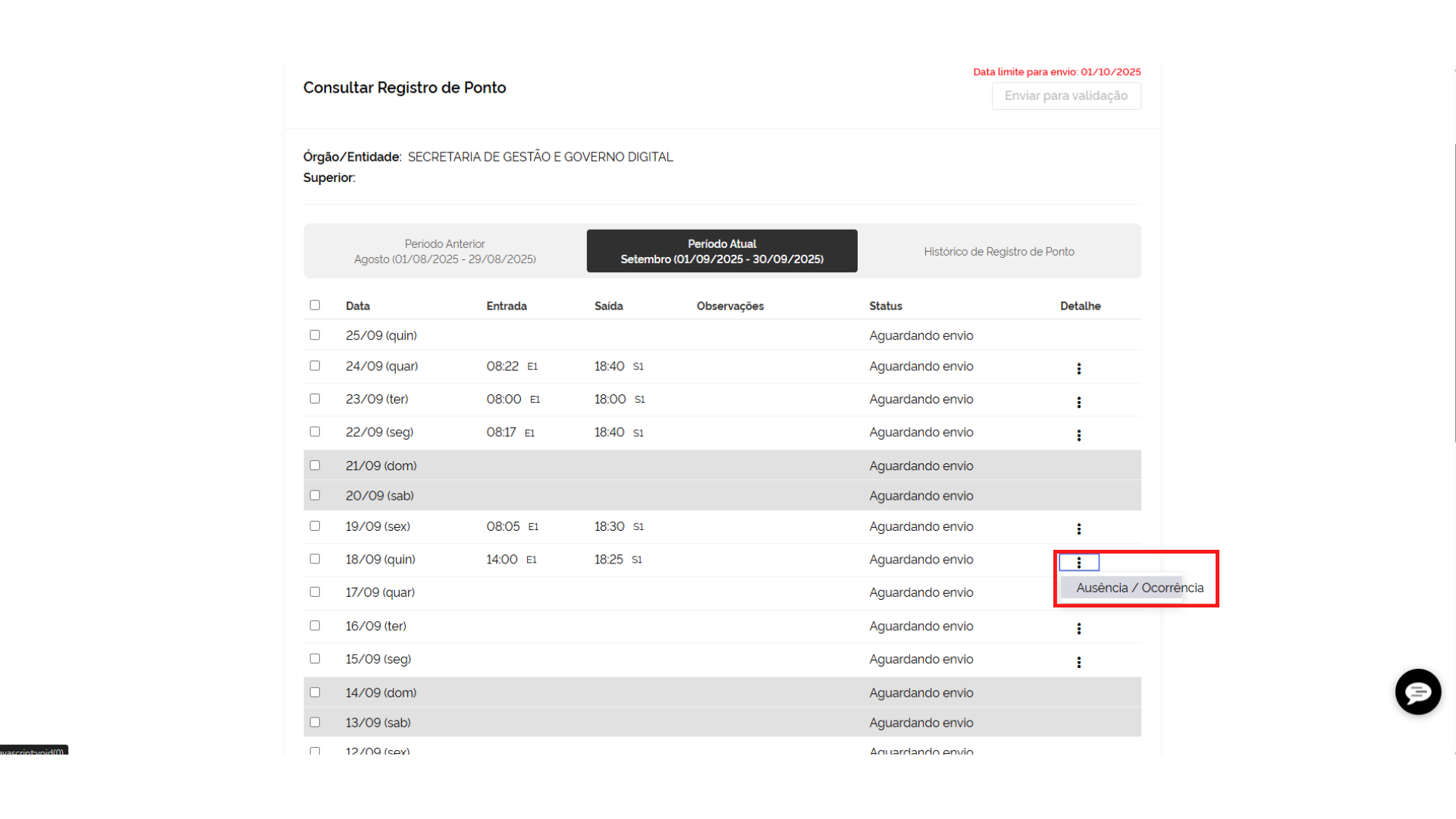Open Histórico de Registro de Ponto tab
The height and width of the screenshot is (819, 1456).
(999, 251)
